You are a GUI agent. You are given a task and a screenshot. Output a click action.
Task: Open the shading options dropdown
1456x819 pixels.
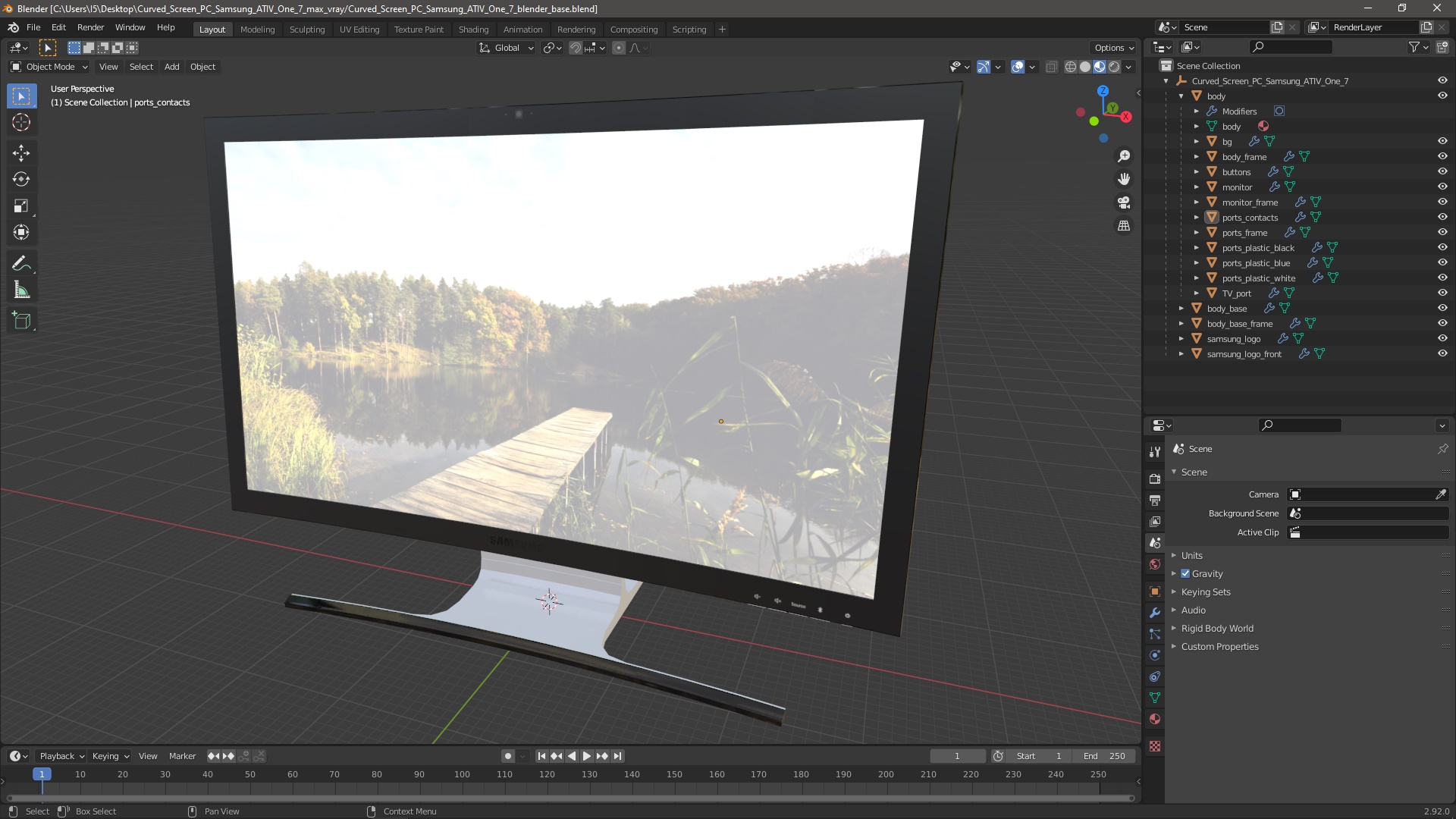coord(1128,67)
